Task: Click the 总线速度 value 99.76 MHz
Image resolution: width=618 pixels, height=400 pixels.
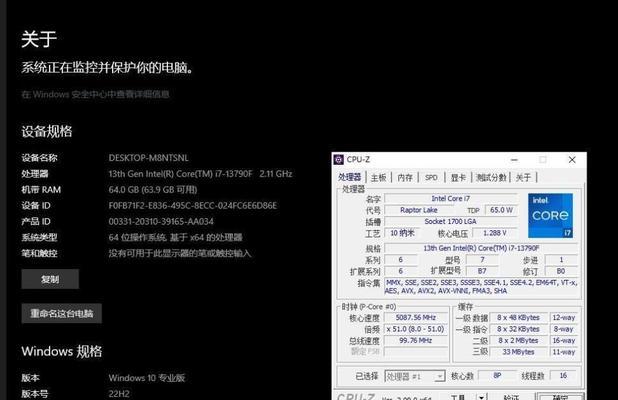Action: (x=416, y=340)
